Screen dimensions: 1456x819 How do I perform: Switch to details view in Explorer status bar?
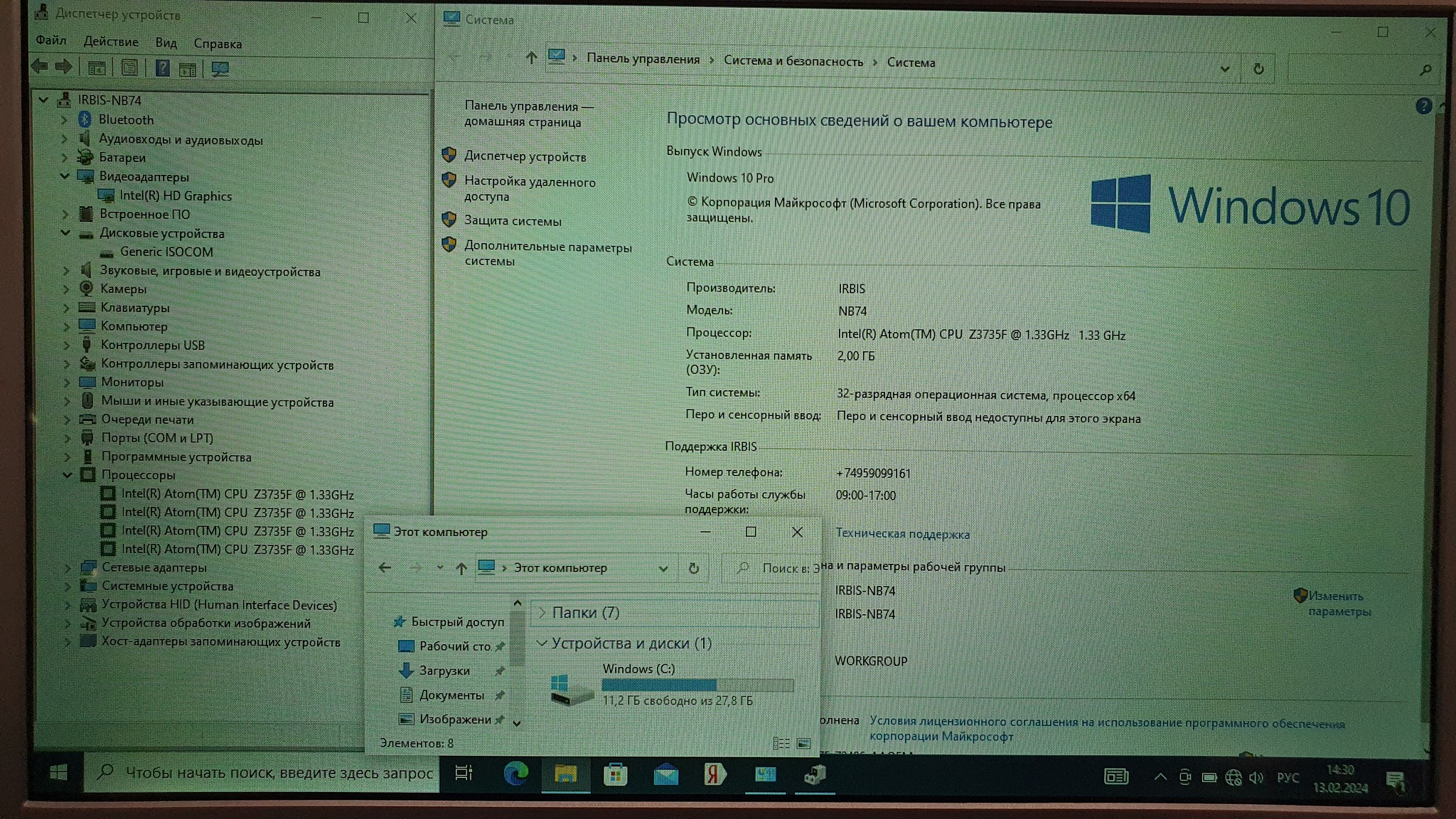pos(781,744)
